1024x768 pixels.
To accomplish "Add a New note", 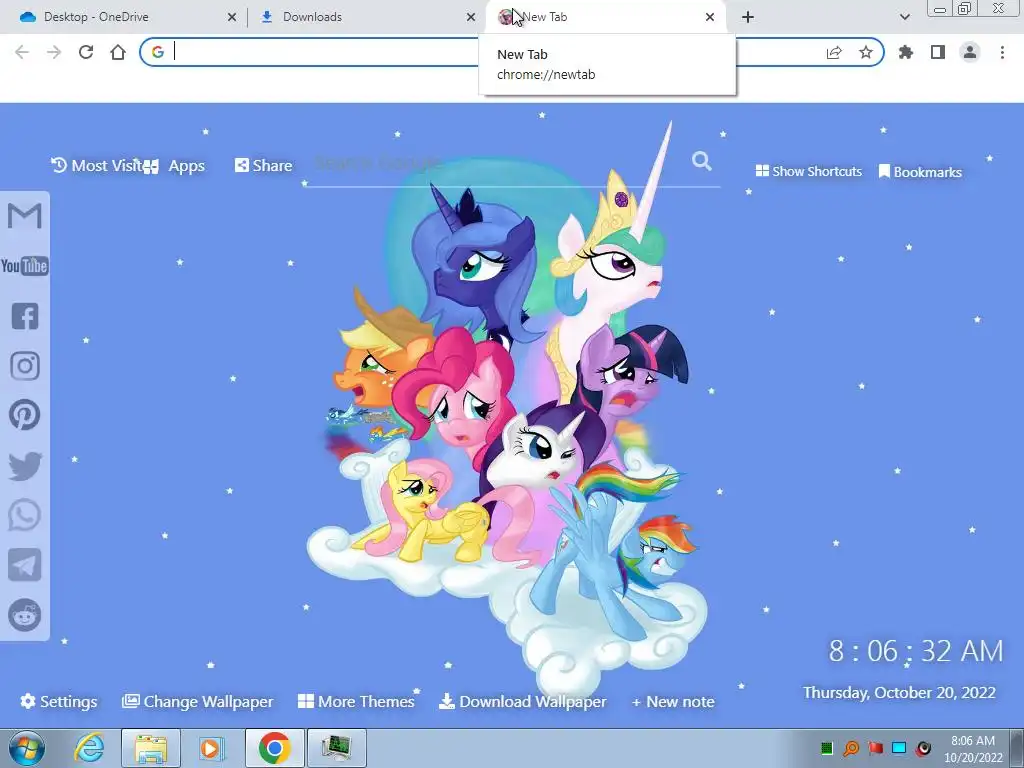I will (673, 701).
